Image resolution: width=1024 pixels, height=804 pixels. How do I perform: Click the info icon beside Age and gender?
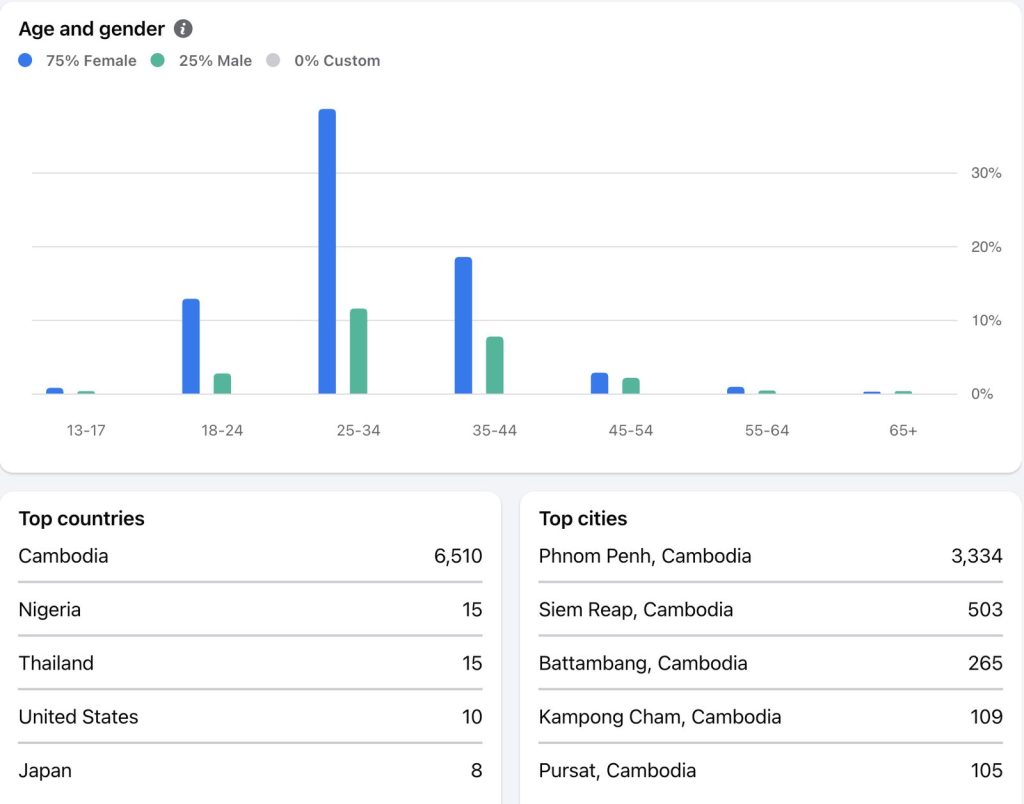click(x=183, y=29)
